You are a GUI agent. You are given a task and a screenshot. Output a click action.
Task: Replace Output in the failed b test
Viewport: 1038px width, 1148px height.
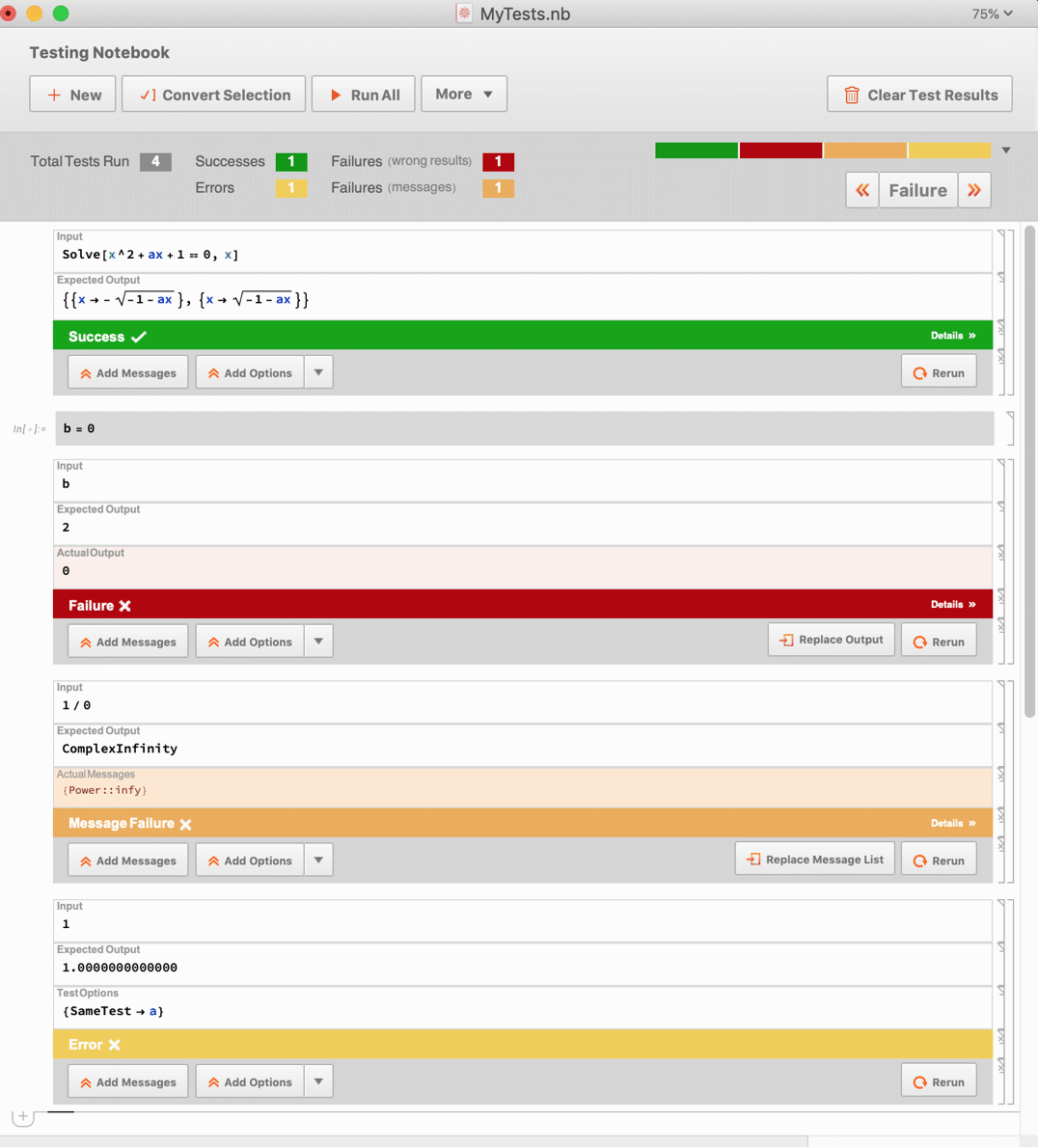[x=831, y=640]
